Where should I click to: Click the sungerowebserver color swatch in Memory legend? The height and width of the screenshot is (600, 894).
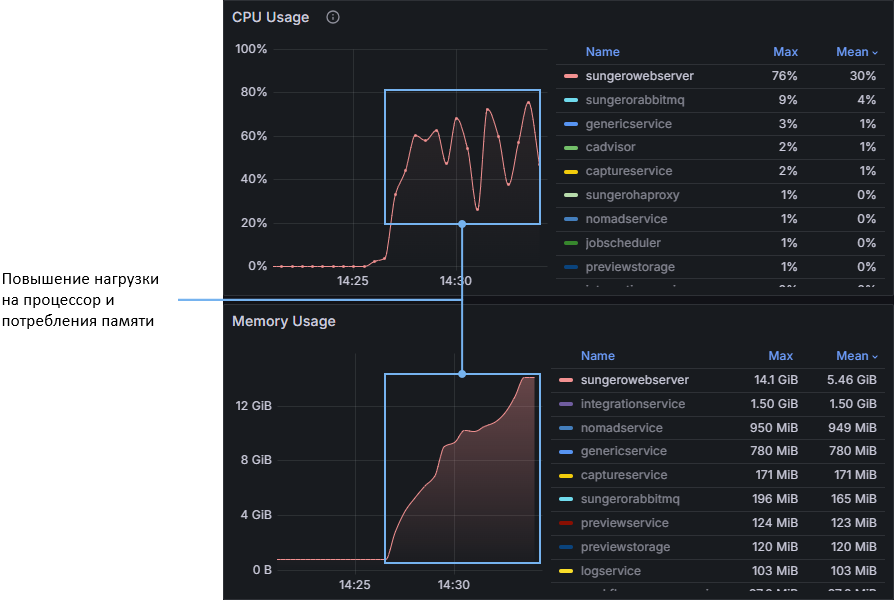tap(567, 381)
